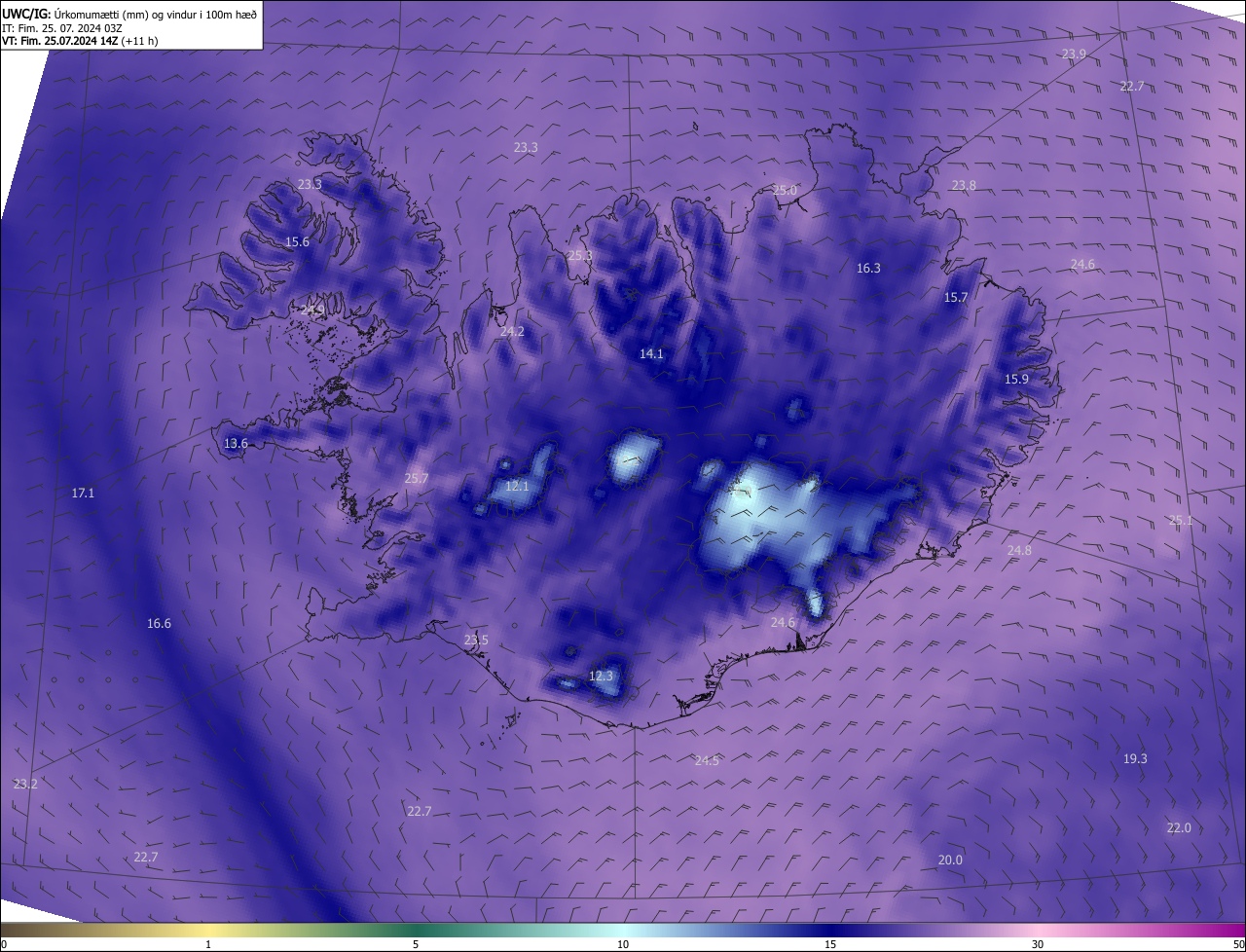Click the map value 23.9
Viewport: 1246px width, 952px height.
tap(1074, 55)
